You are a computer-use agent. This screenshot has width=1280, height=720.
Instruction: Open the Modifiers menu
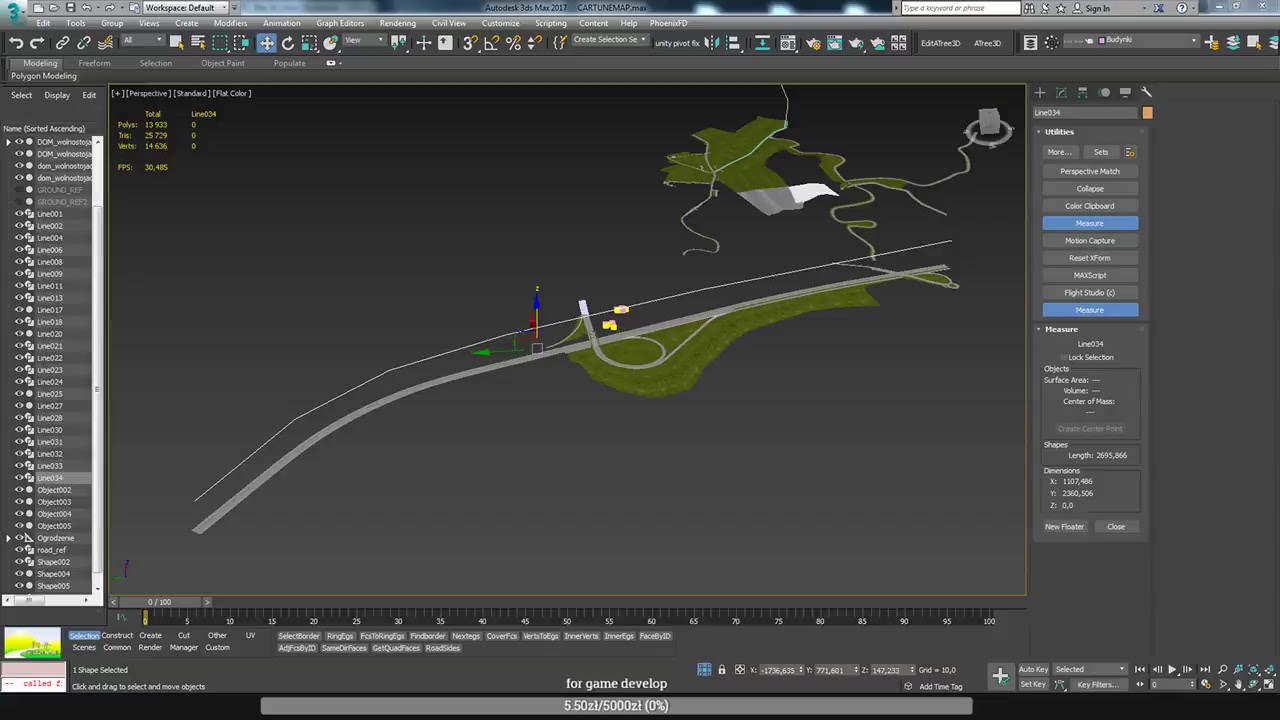click(x=230, y=23)
